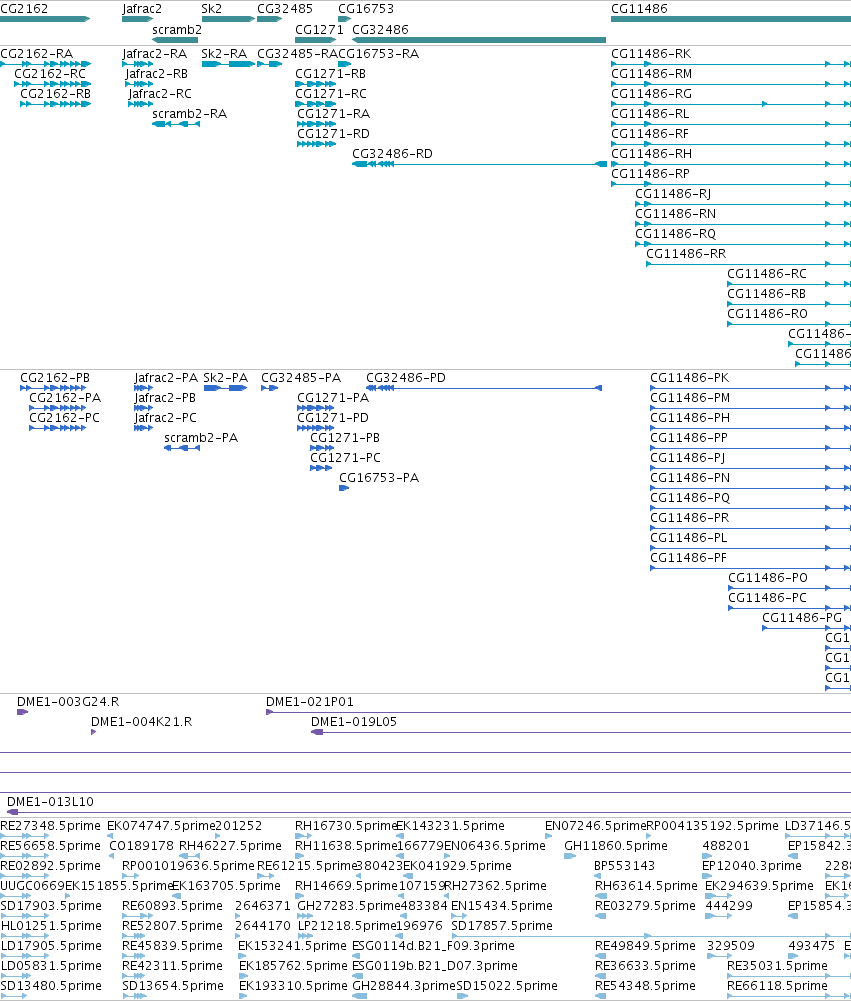Click protein CG11486-PF
Viewport: 851px width, 1001px height.
tap(688, 558)
